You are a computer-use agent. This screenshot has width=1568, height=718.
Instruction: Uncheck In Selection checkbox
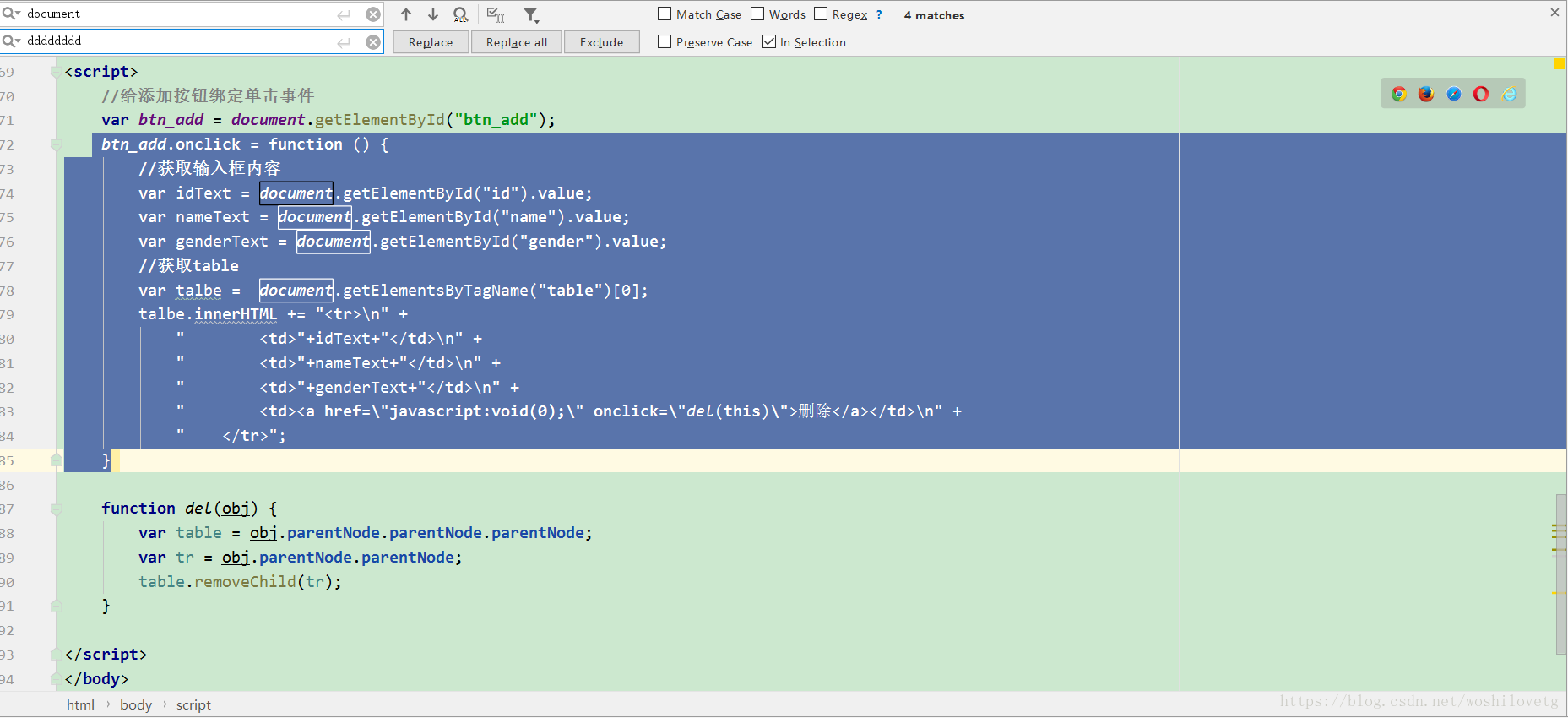coord(769,41)
